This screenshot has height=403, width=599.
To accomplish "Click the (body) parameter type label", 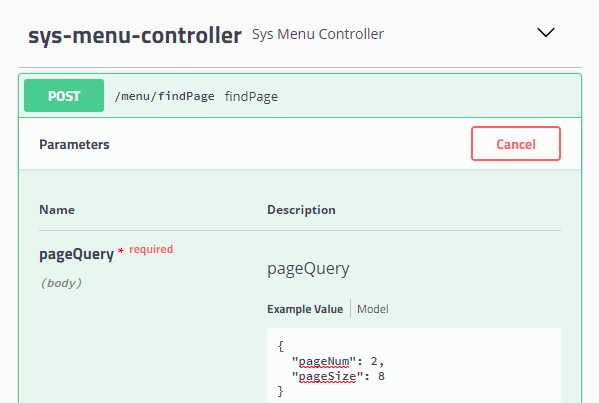I will [x=61, y=283].
